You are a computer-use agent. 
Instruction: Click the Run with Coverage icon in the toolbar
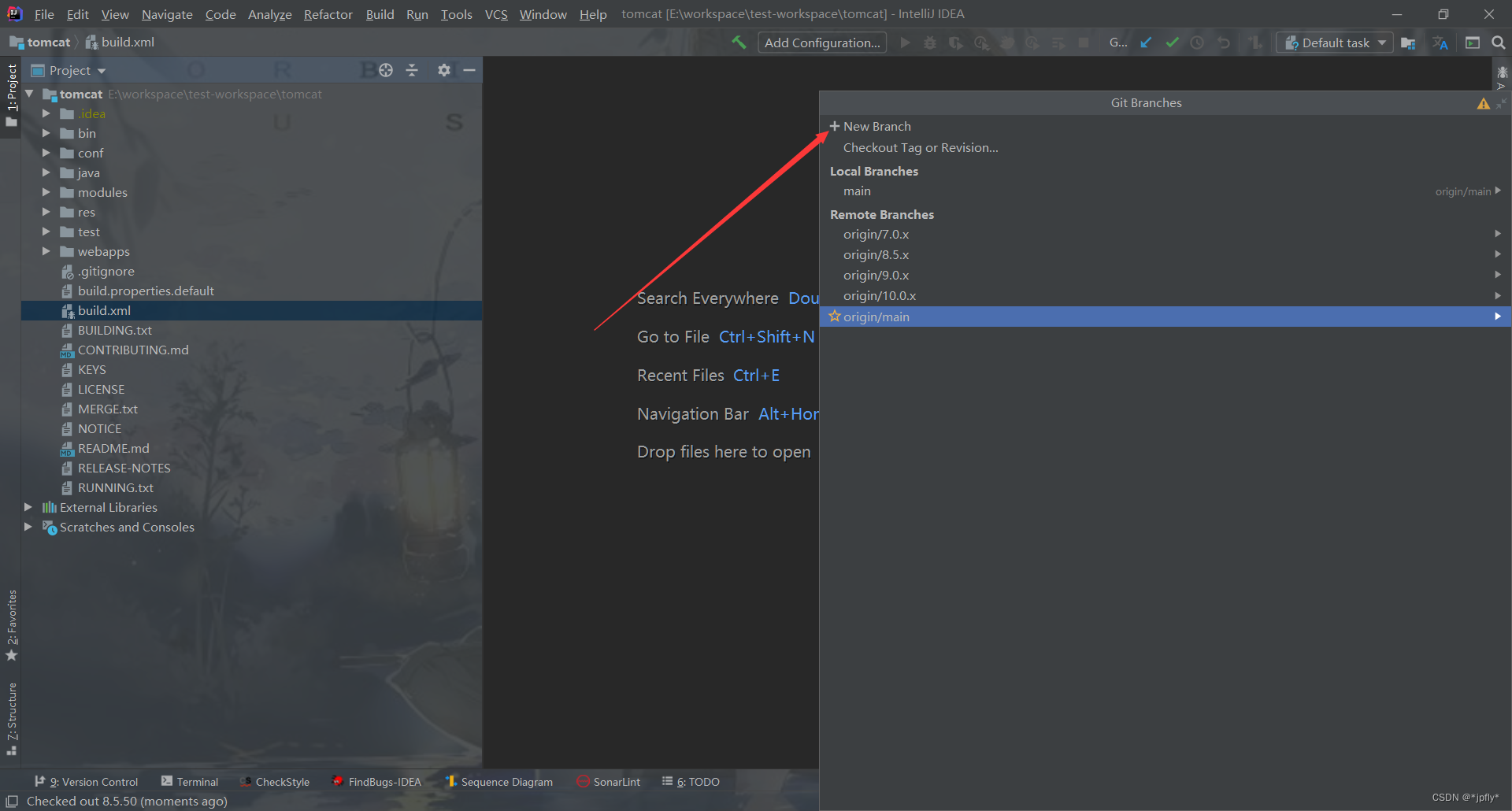point(955,43)
